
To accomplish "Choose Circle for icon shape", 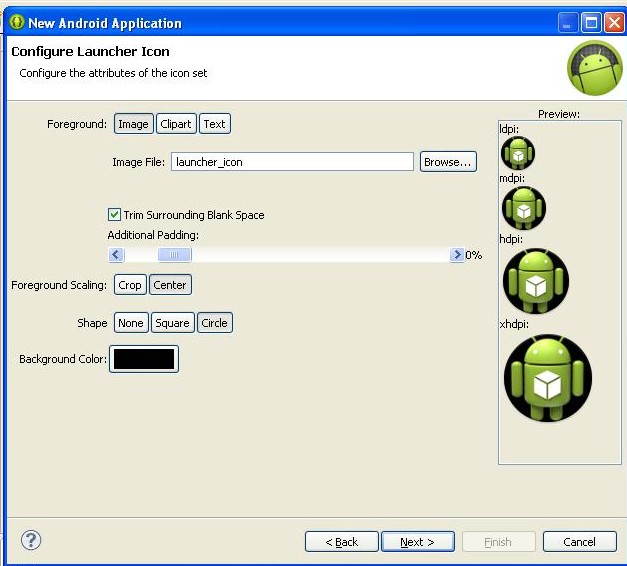I will (215, 323).
